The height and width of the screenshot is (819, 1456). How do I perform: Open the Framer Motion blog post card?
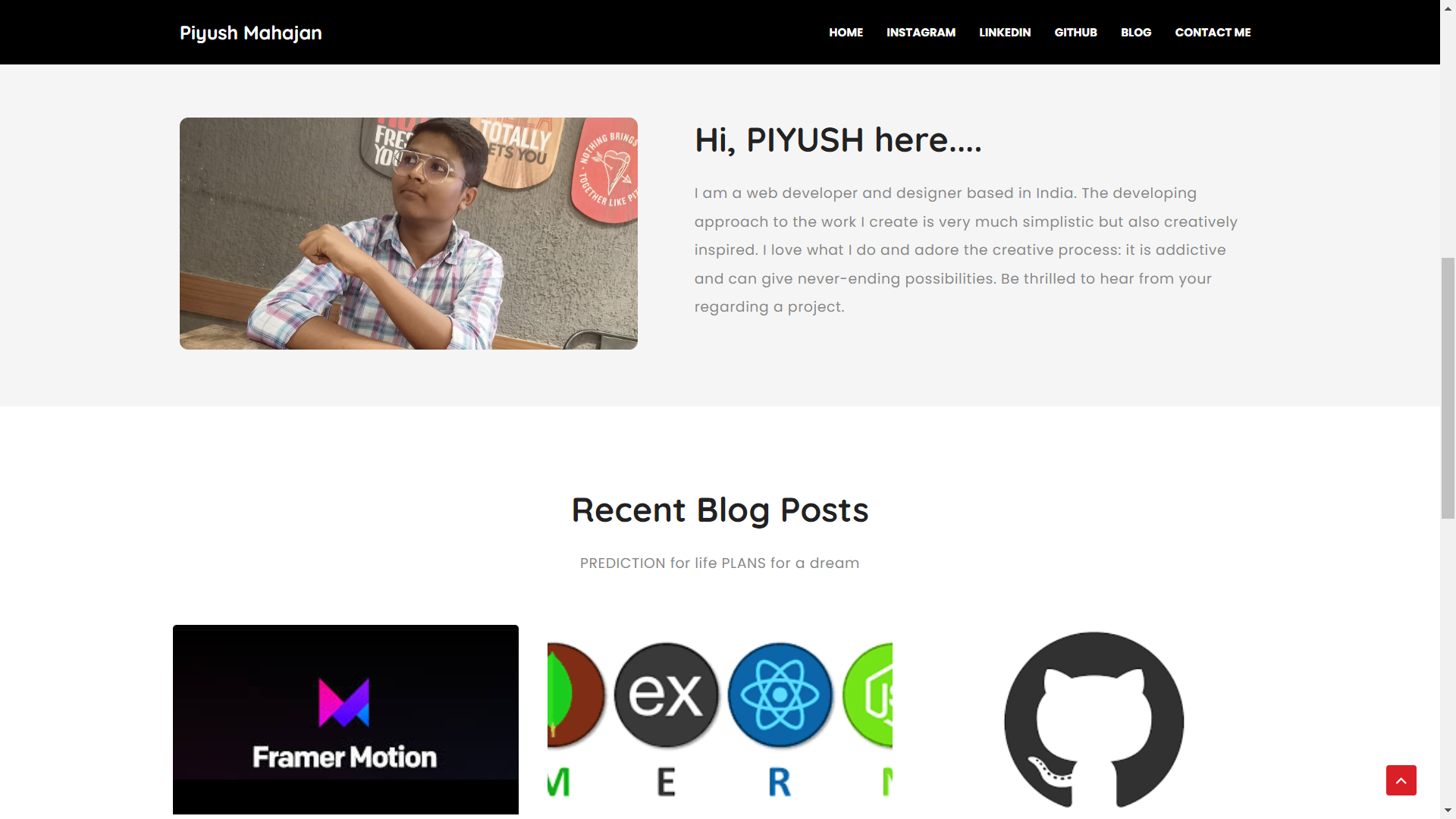(x=346, y=720)
